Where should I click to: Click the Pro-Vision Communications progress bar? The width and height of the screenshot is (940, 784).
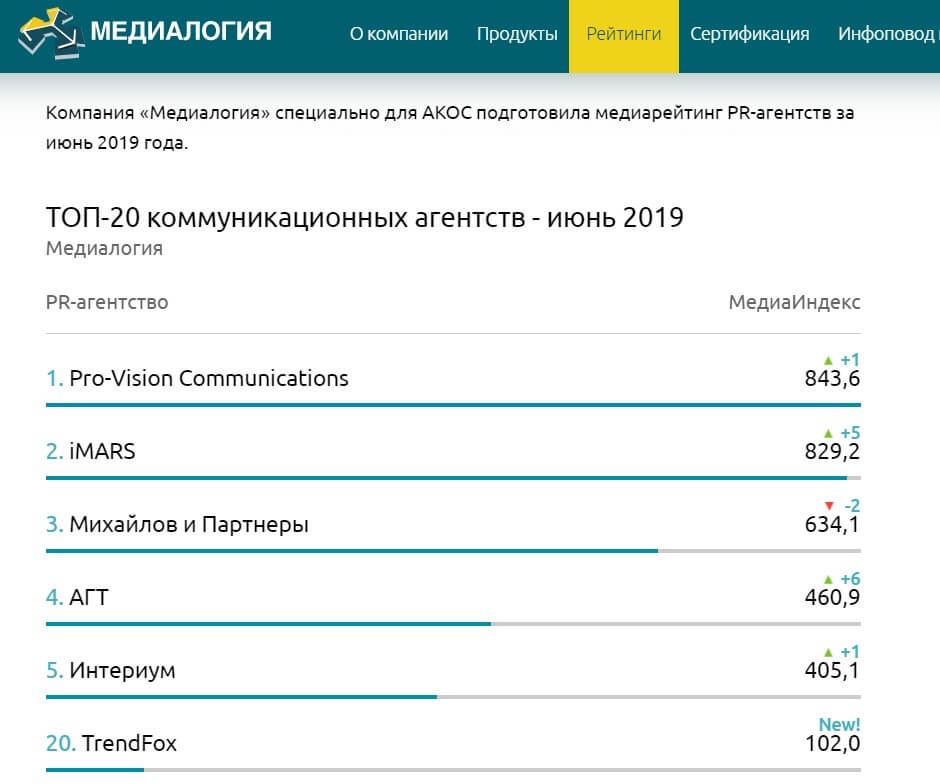tap(453, 405)
